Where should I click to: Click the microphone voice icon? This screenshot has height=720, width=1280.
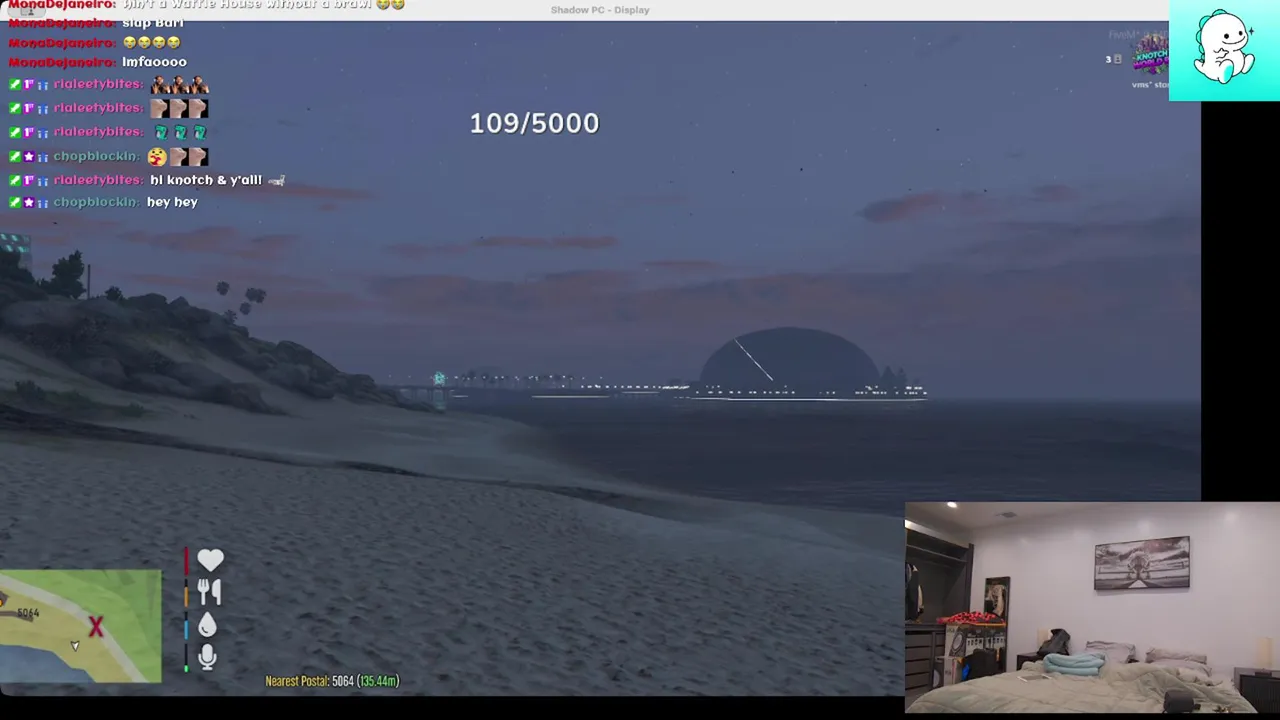coord(207,657)
